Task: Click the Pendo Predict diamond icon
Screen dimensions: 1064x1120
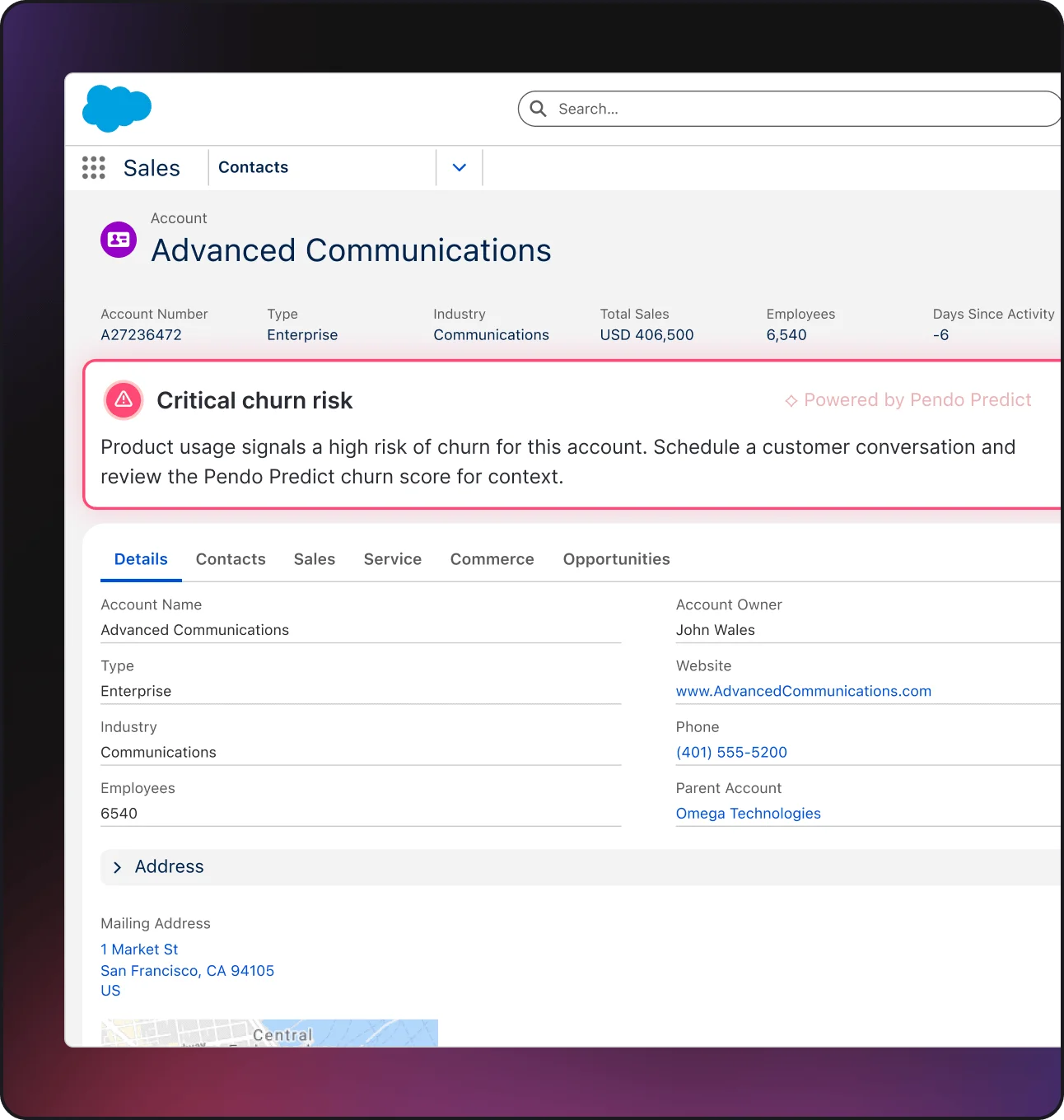Action: (x=791, y=401)
